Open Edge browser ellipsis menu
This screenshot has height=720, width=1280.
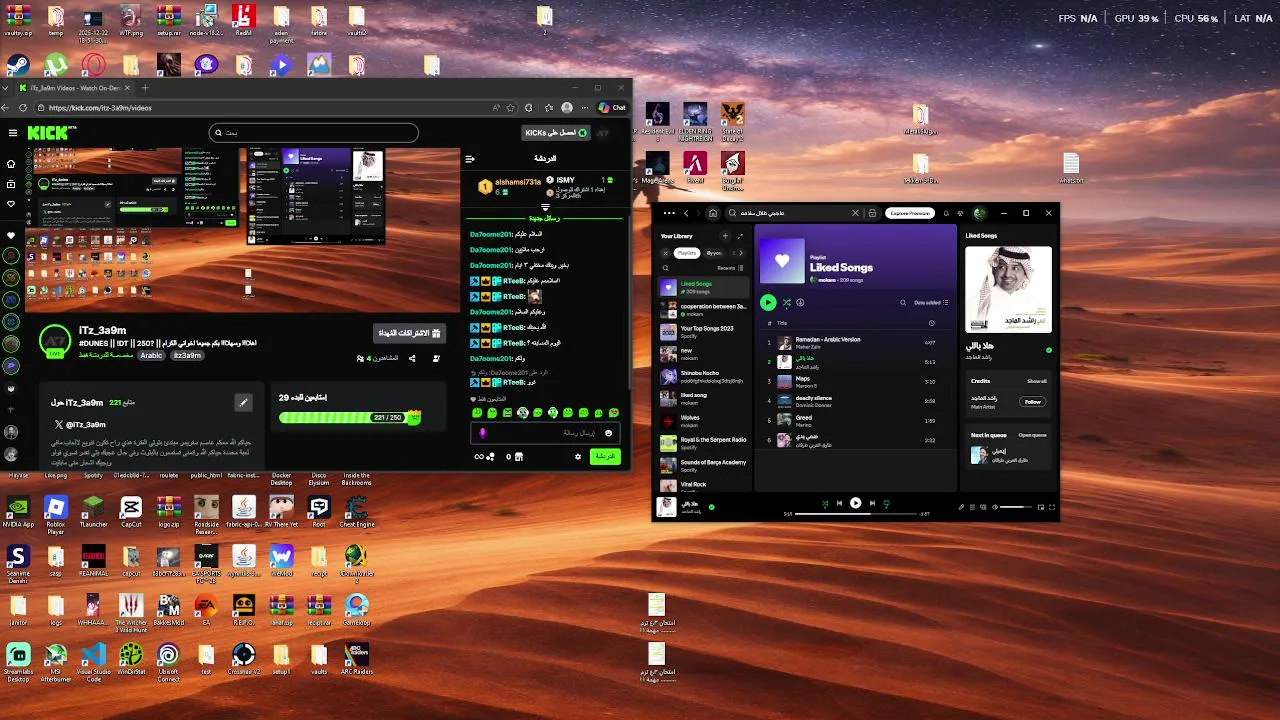tap(585, 108)
